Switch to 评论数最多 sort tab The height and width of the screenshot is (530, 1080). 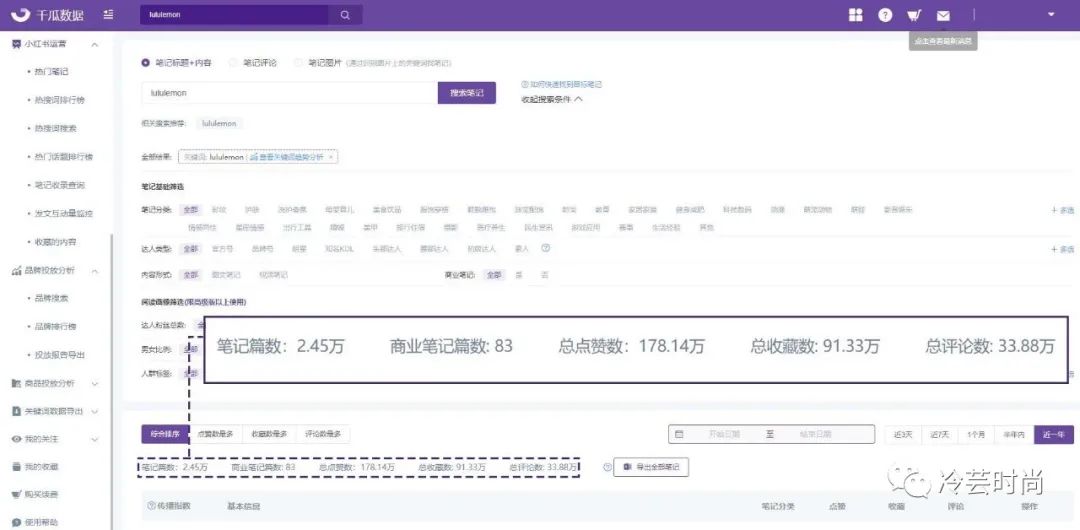323,434
